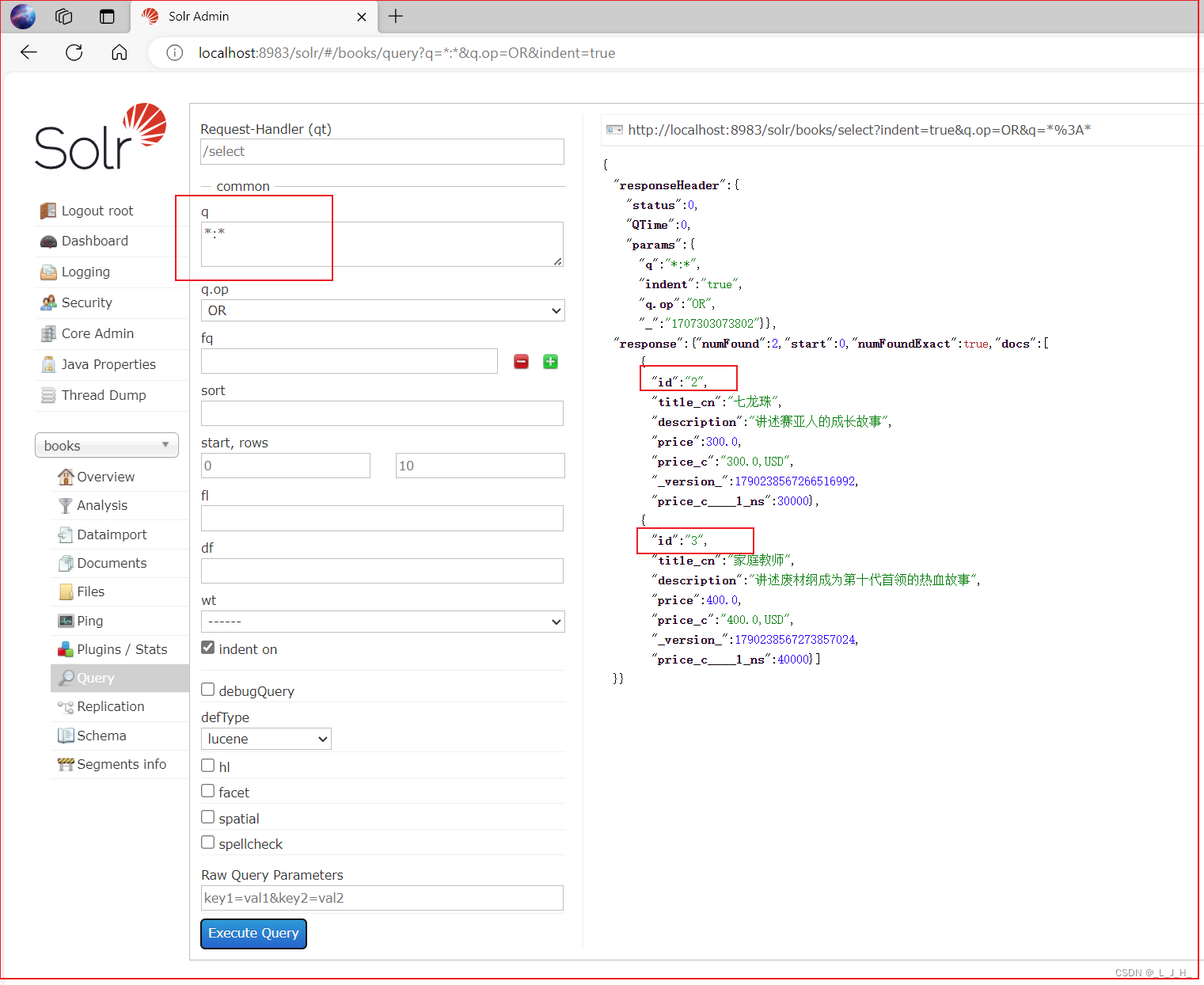The image size is (1204, 985).
Task: Click the rows value field
Action: tap(480, 466)
